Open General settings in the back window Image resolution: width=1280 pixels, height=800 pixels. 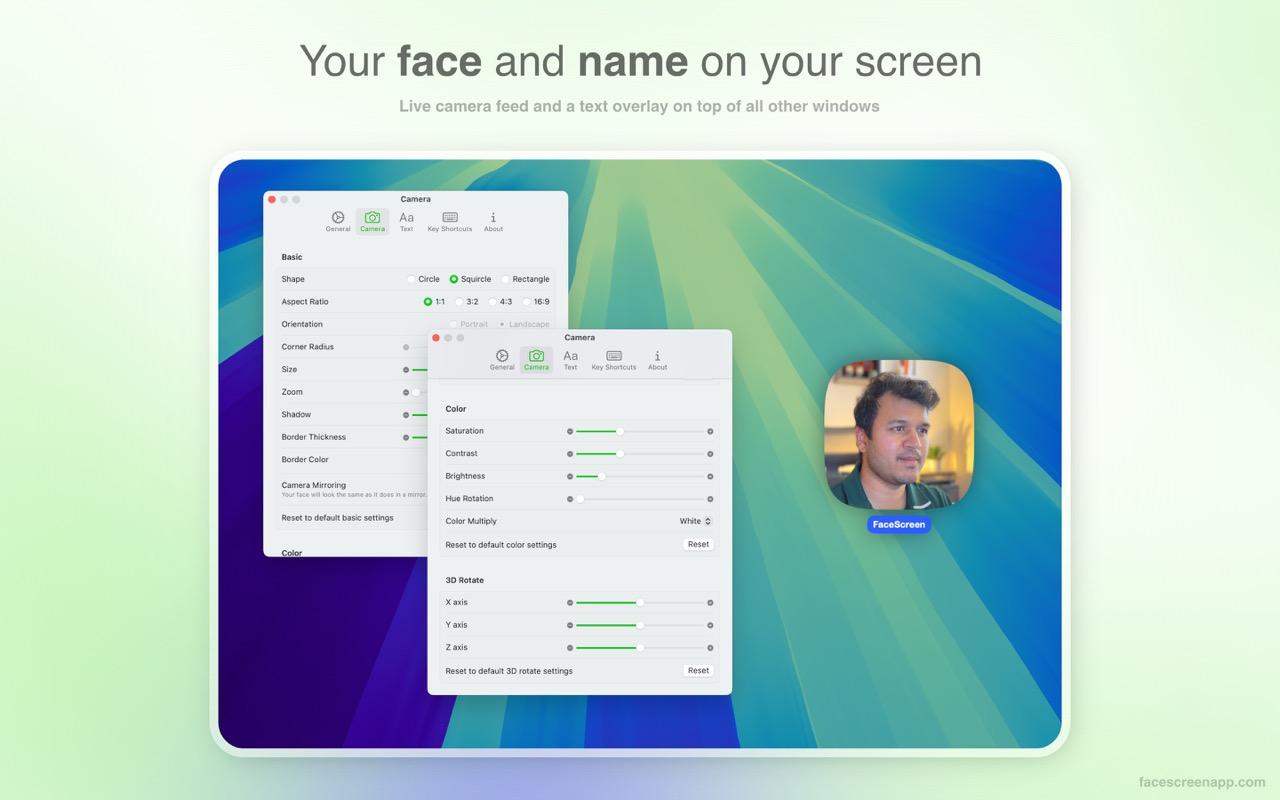337,218
